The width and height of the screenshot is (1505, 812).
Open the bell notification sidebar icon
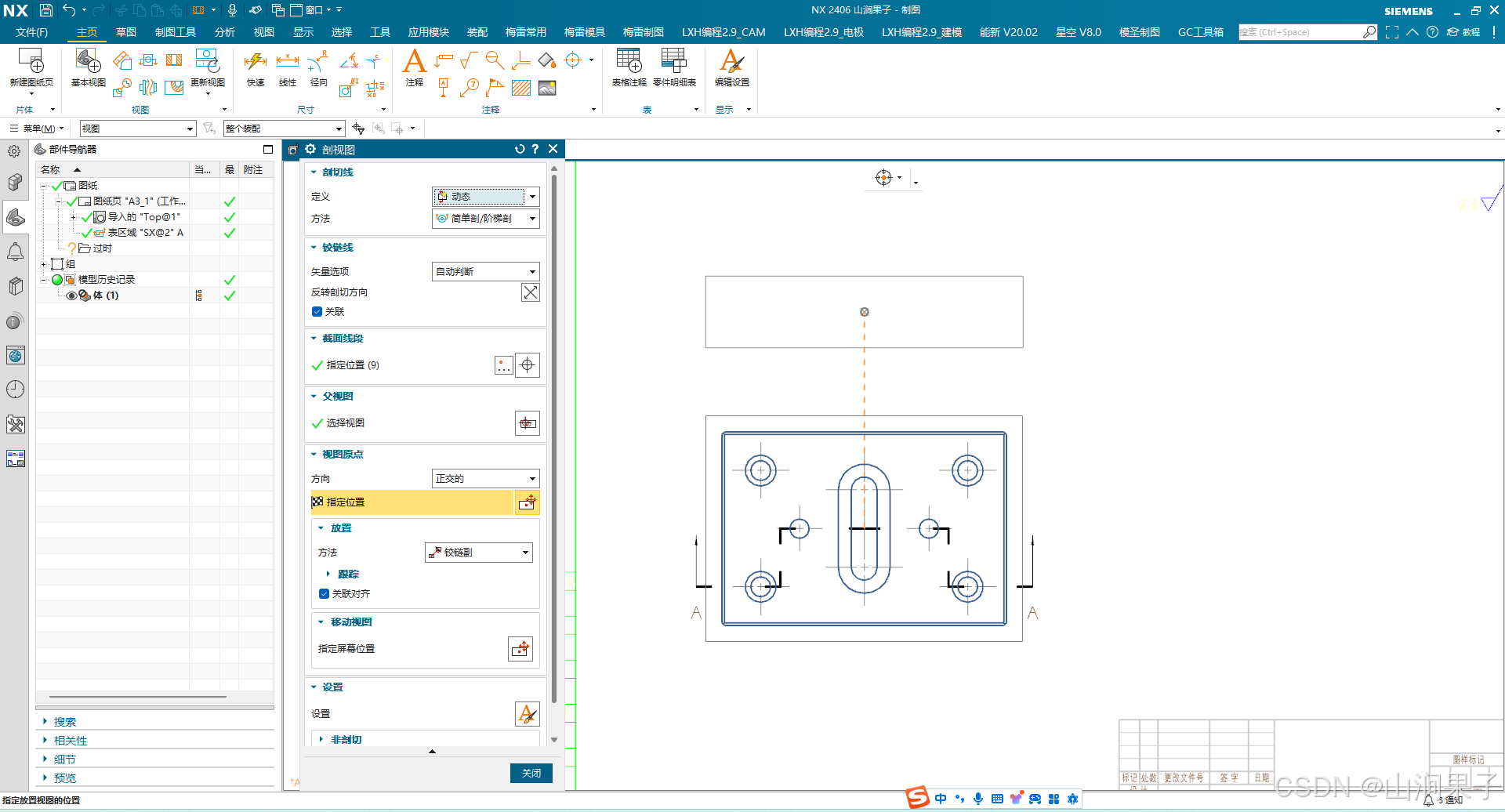tap(15, 252)
